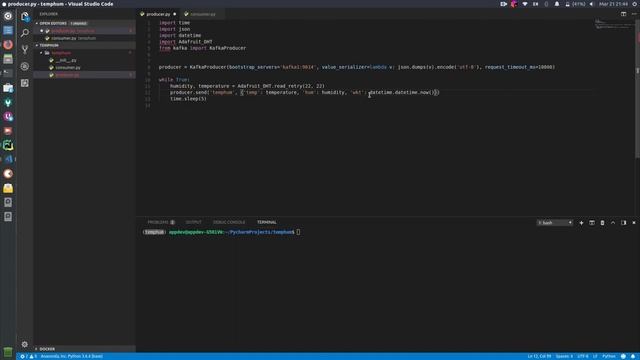Open the feedback smiley in the status bar
Screen dimensions: 640x360
(x=623, y=356)
